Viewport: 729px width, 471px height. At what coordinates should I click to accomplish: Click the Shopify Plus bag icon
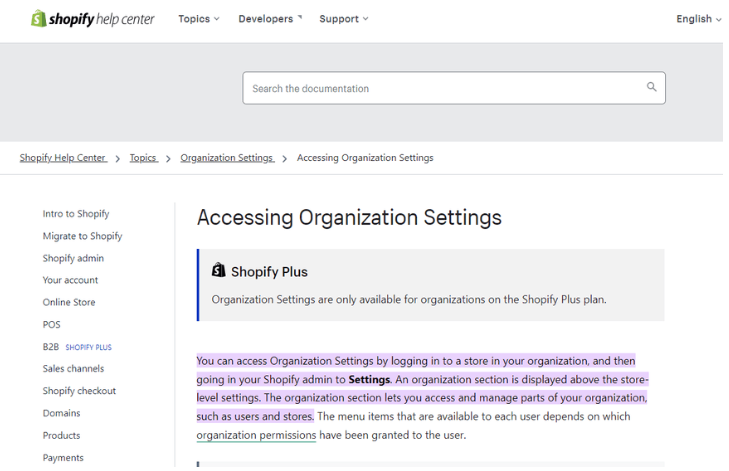coord(218,271)
